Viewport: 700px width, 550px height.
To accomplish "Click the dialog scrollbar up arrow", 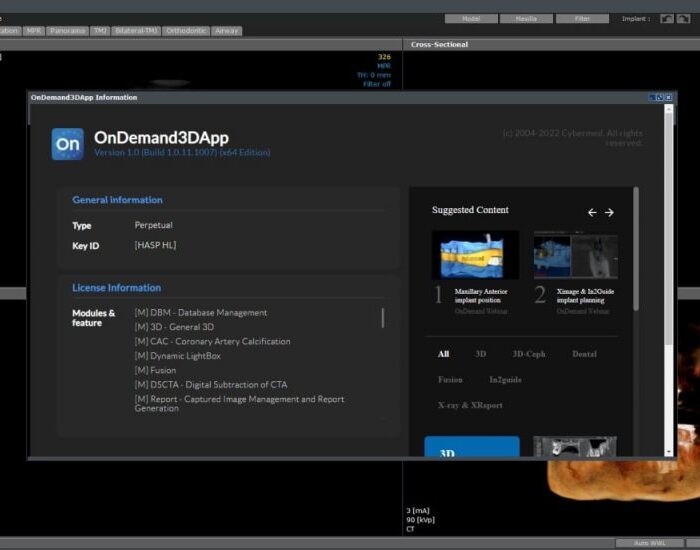I will pos(668,108).
